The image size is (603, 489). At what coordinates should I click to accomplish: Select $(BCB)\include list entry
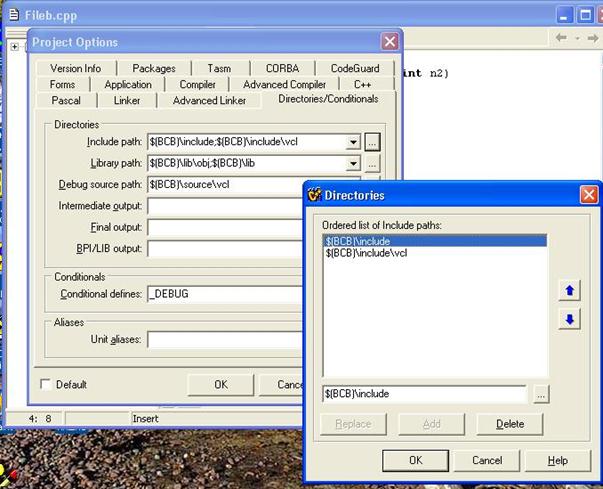click(435, 241)
